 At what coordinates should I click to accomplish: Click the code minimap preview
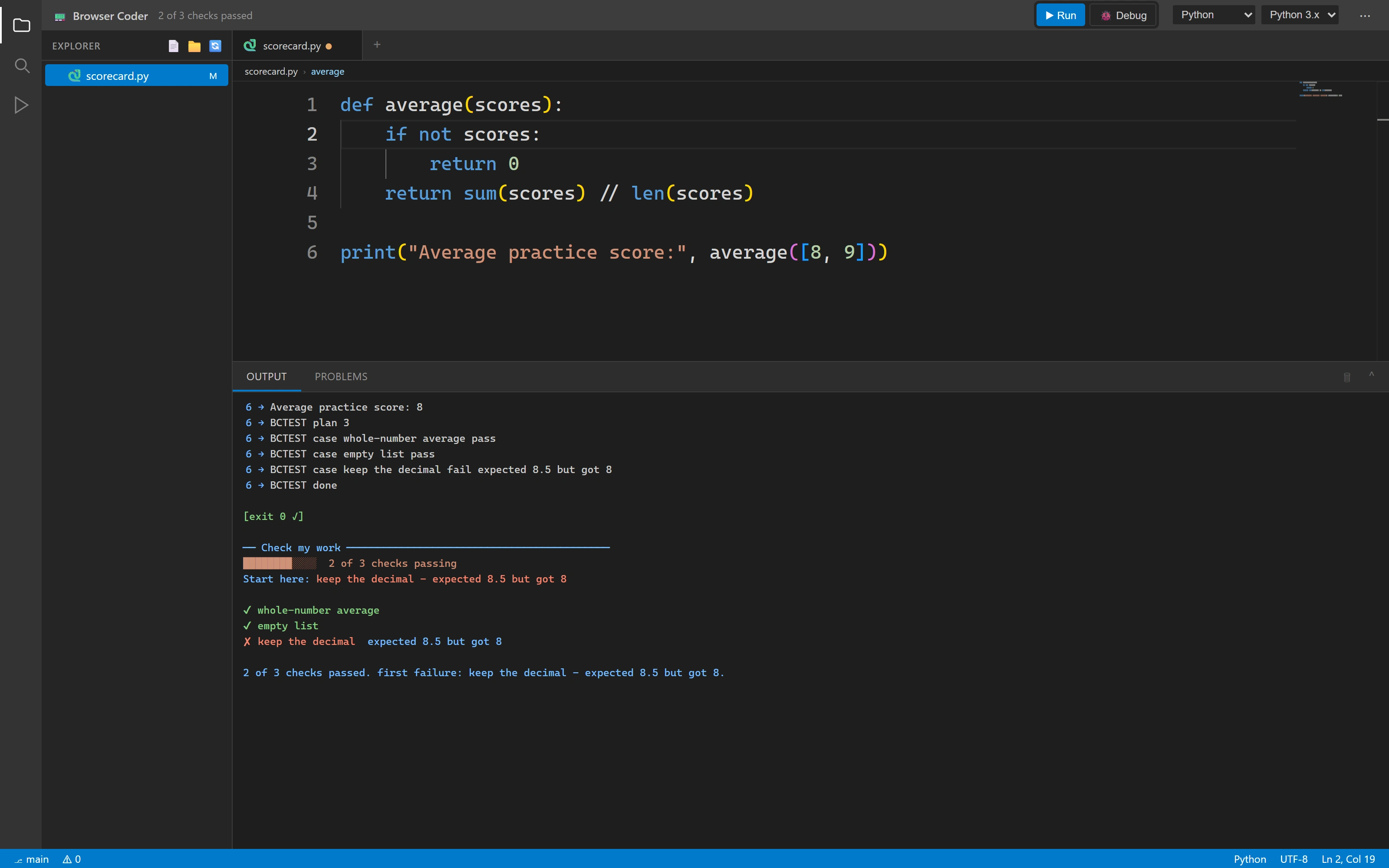point(1320,89)
